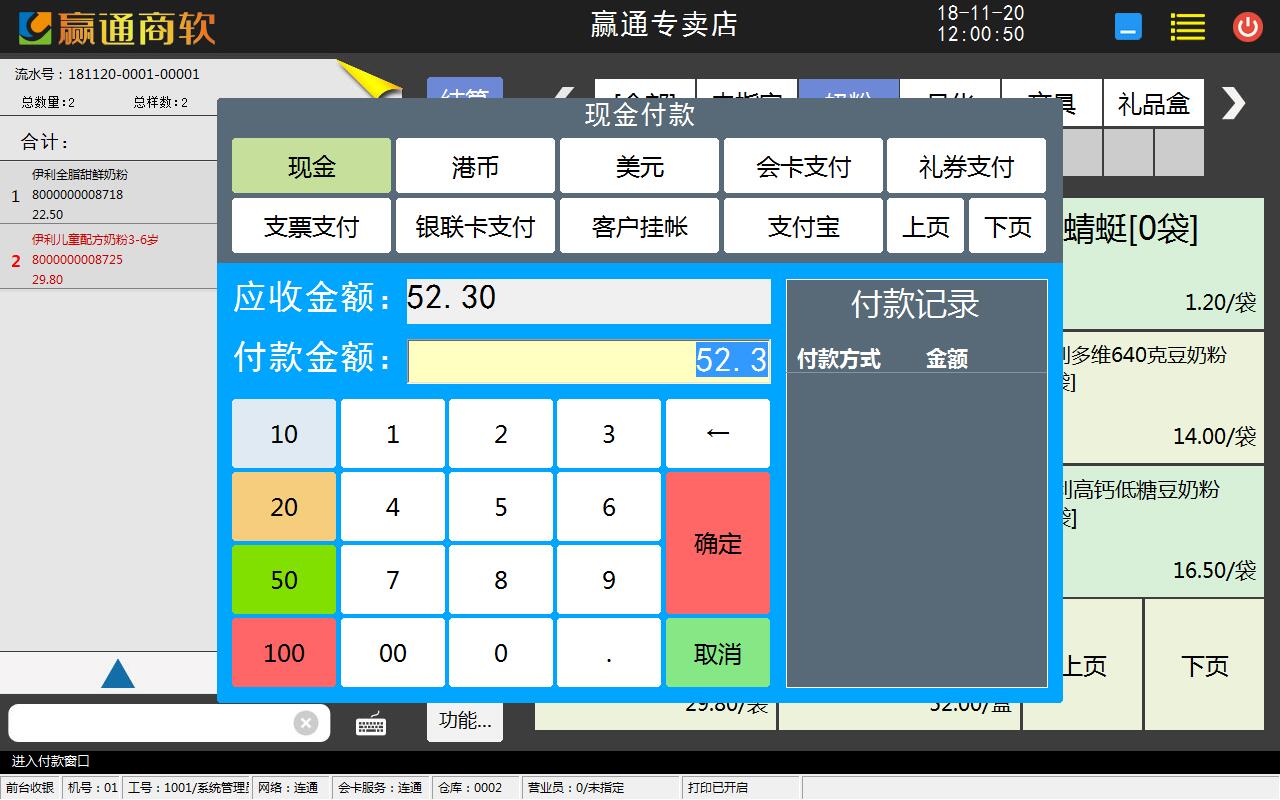Switch to 礼品盒 category tab

point(1153,103)
